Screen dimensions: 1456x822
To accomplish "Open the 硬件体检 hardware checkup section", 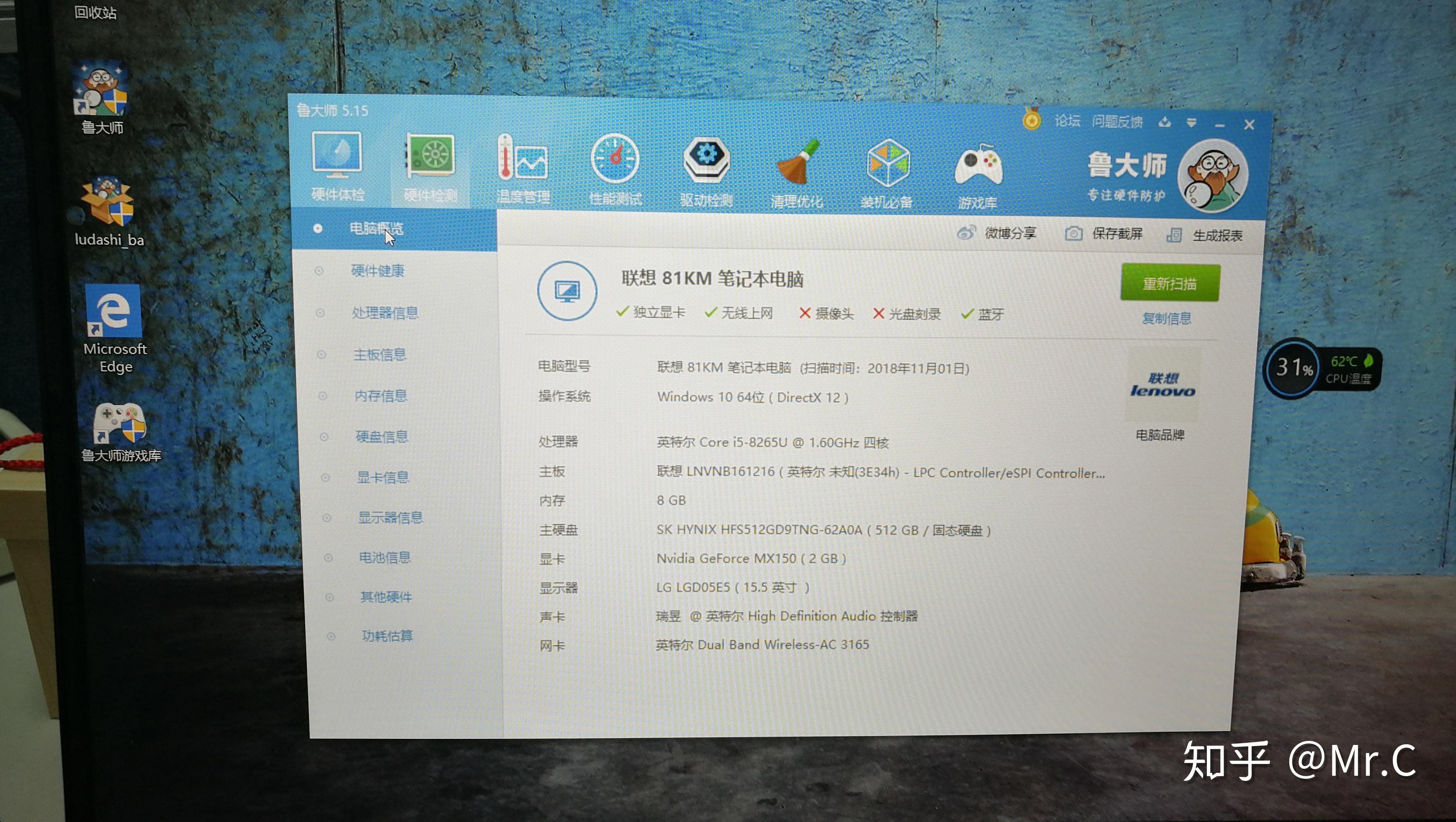I will (338, 166).
